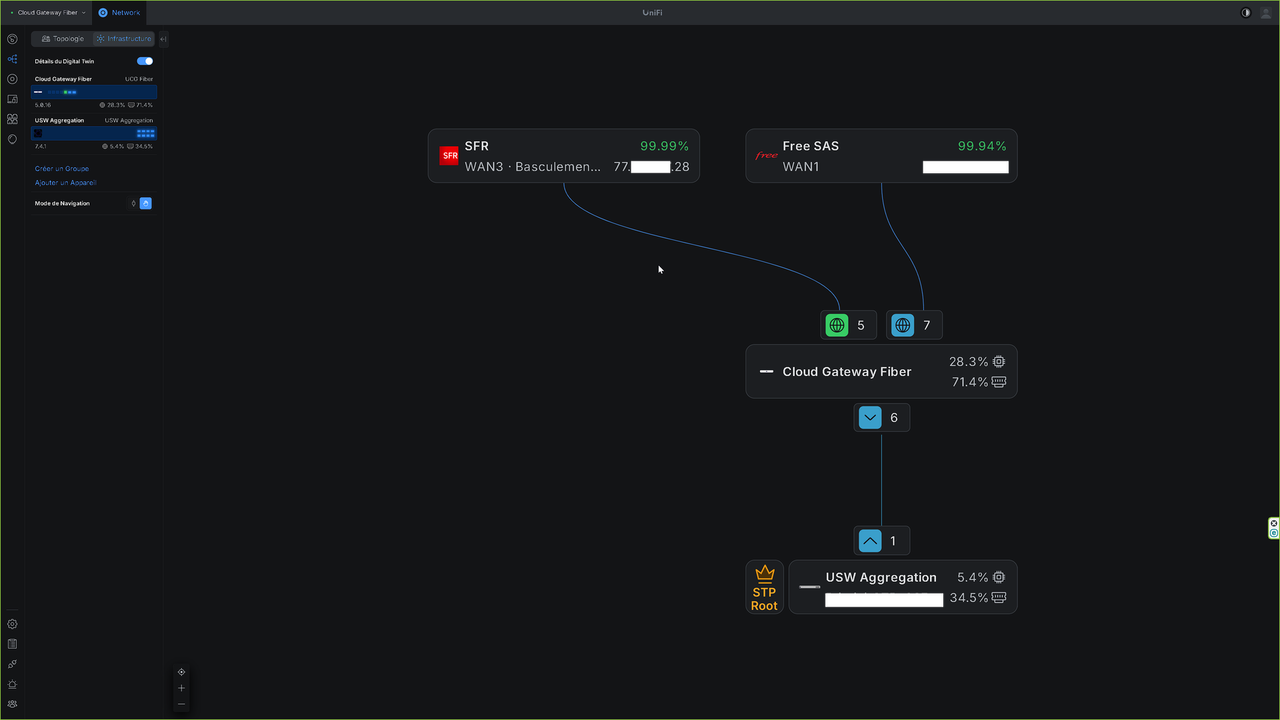Click blue globe port 7 icon
Image resolution: width=1280 pixels, height=720 pixels.
pyautogui.click(x=903, y=325)
